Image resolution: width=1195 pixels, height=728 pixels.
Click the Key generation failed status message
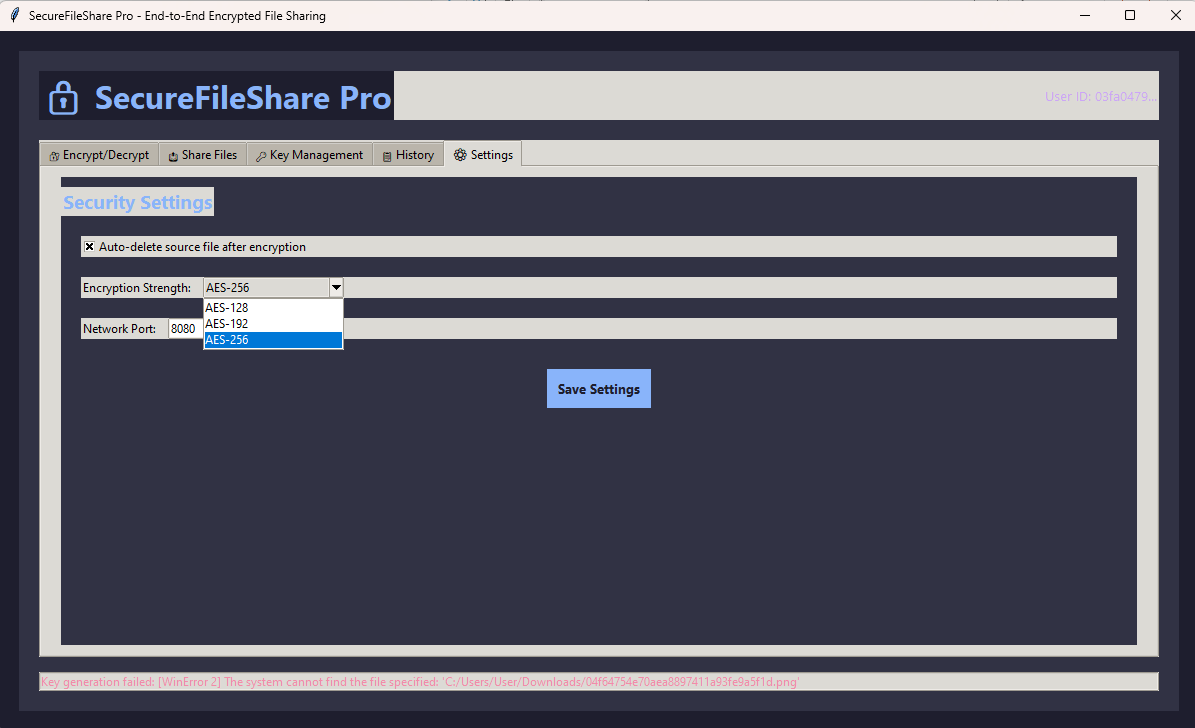pyautogui.click(x=420, y=682)
